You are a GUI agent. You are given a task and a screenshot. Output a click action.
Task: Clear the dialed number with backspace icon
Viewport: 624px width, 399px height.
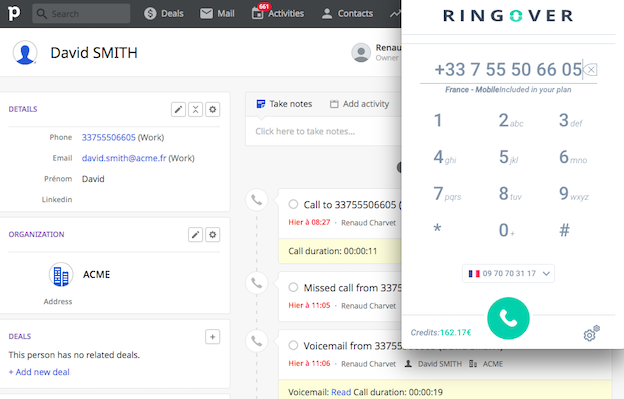tap(591, 70)
